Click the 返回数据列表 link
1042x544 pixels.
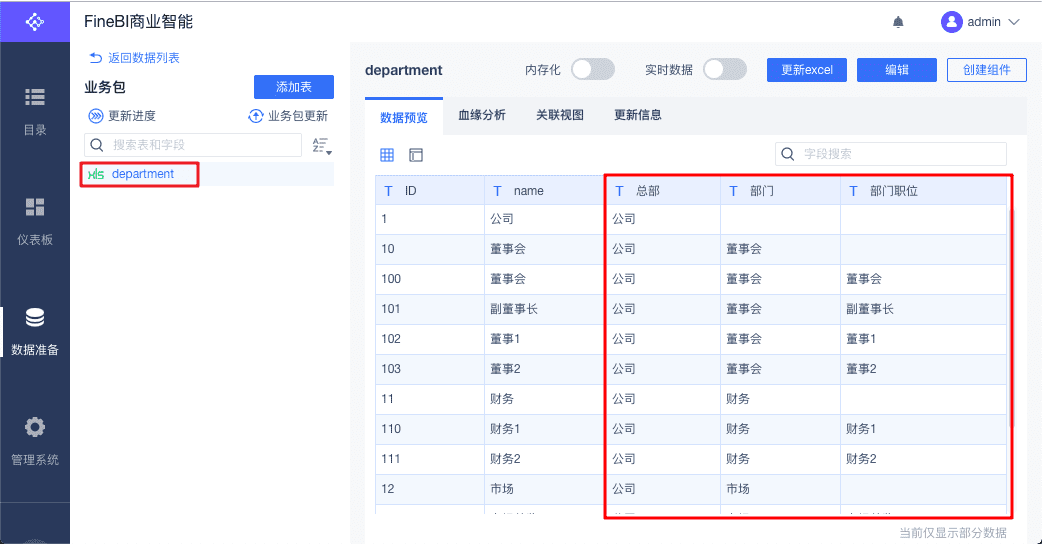(135, 58)
